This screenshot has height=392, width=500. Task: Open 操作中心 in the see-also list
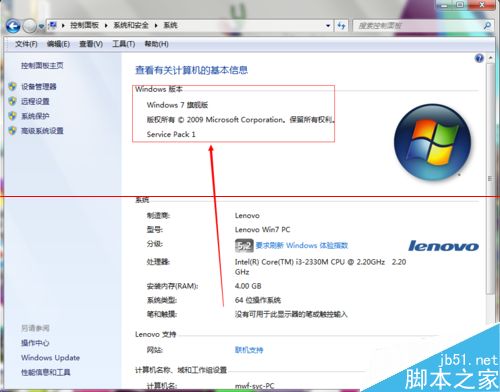(x=35, y=343)
